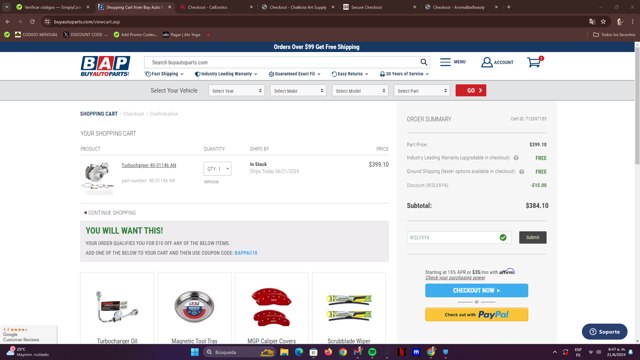The height and width of the screenshot is (360, 640).
Task: Click the green coupon verified checkmark
Action: pos(503,238)
